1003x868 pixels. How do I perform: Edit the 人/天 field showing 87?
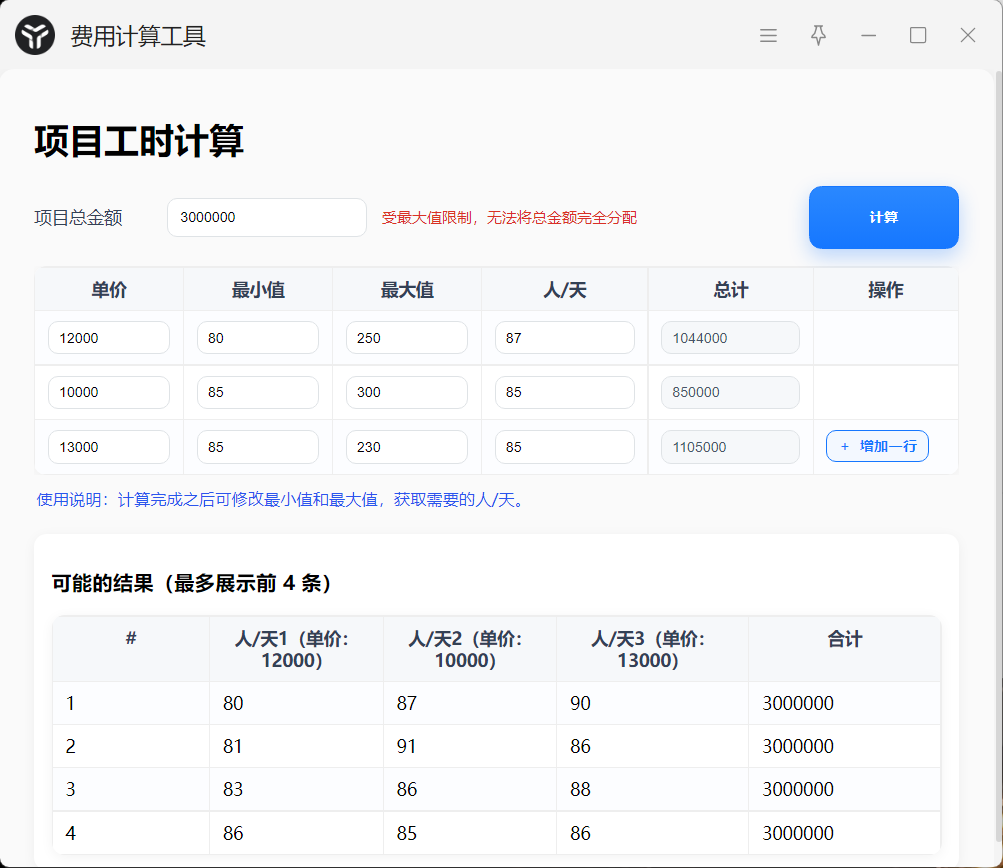(565, 338)
